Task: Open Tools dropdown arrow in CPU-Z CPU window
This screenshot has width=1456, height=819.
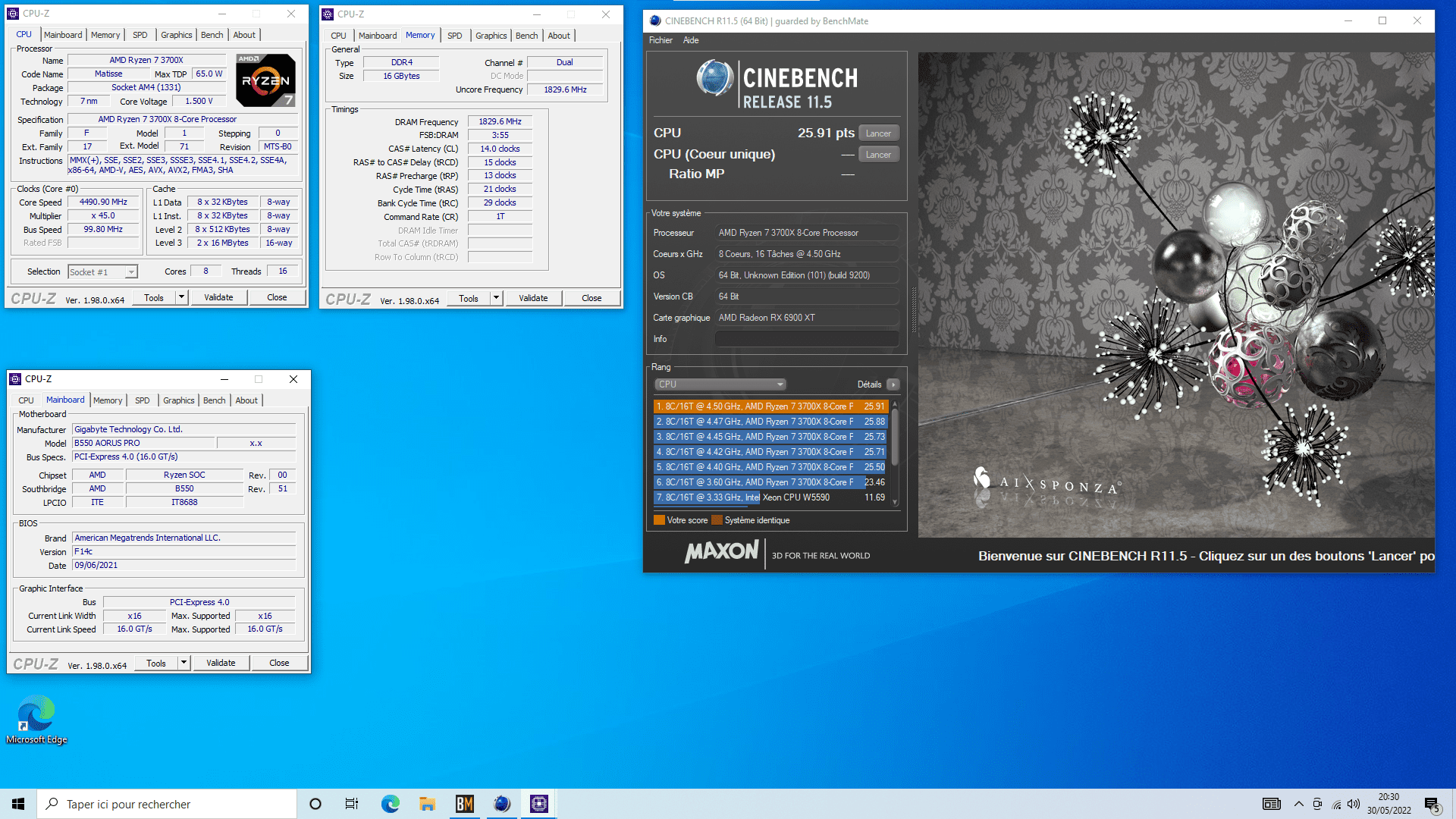Action: (x=181, y=297)
